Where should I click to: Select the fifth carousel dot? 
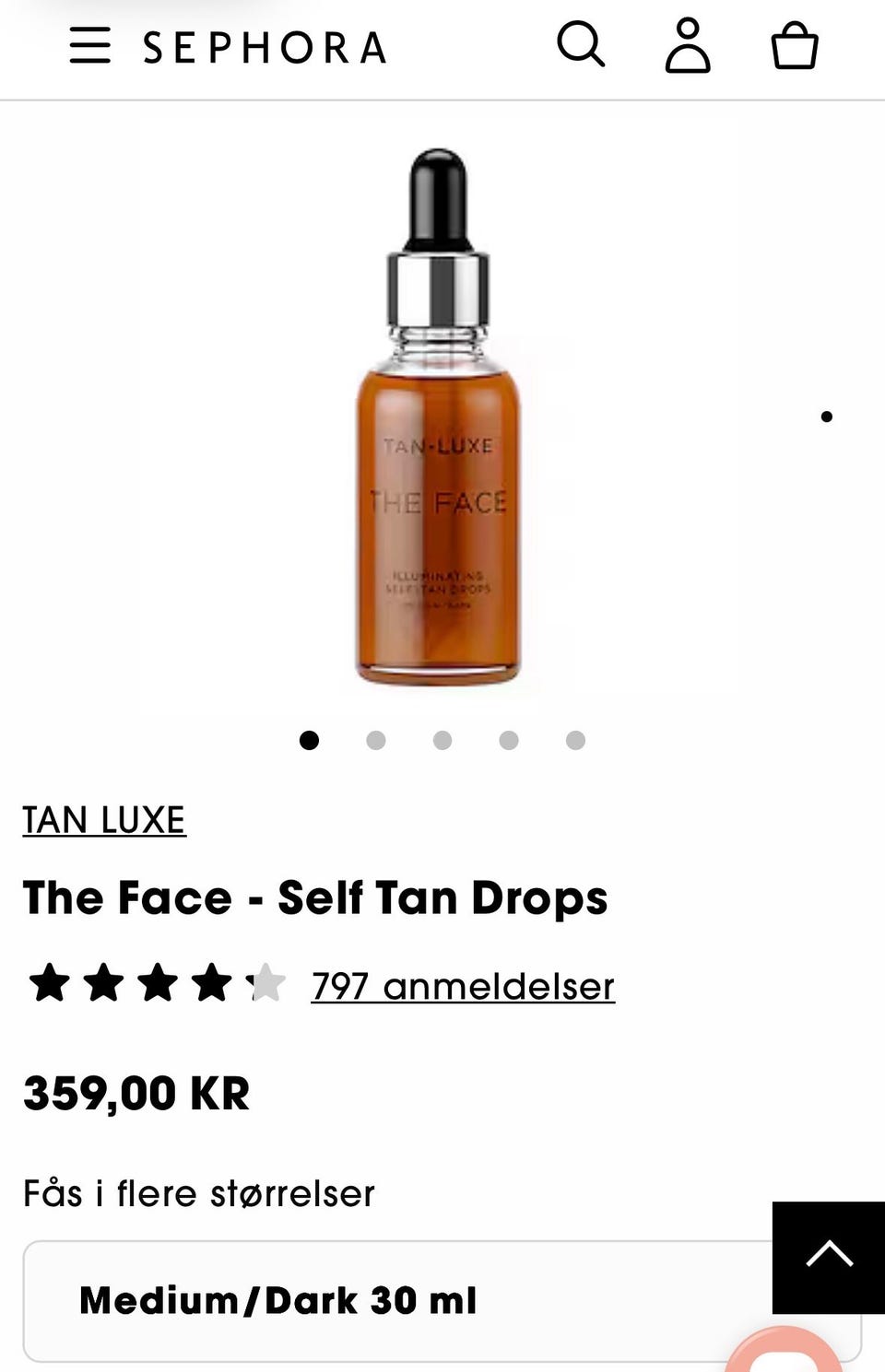(575, 740)
